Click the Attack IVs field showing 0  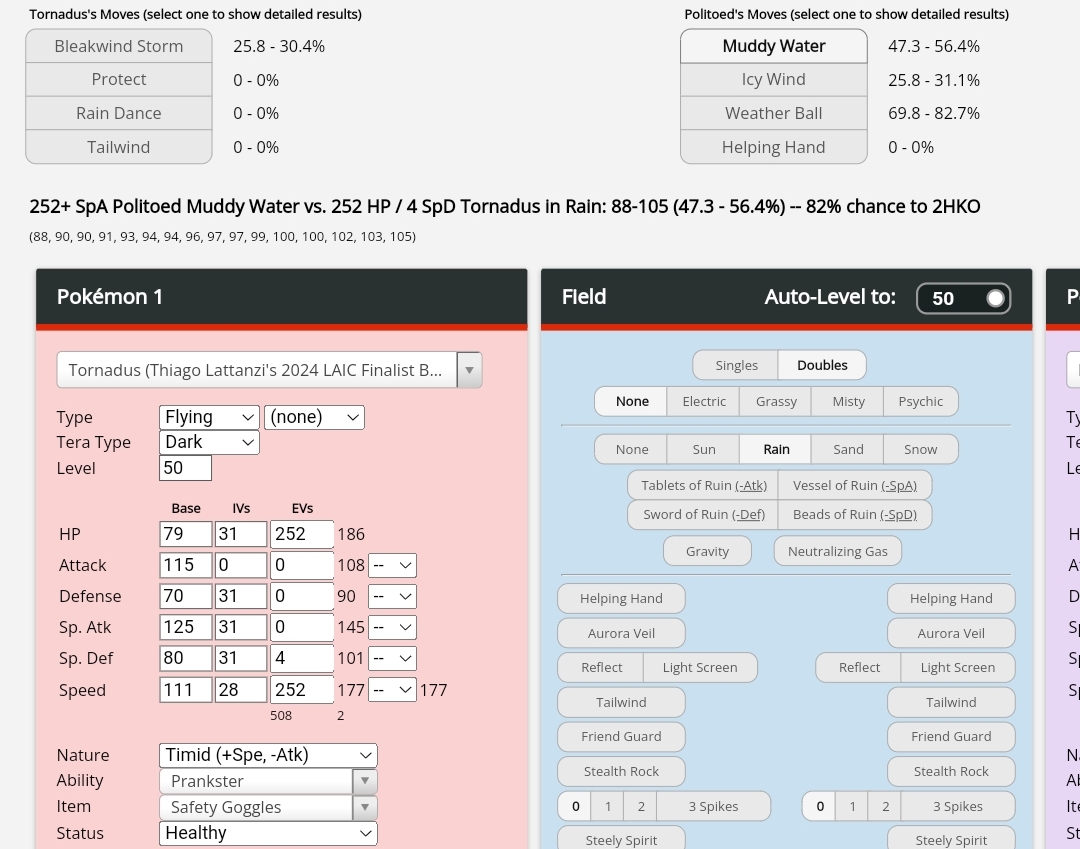tap(240, 565)
